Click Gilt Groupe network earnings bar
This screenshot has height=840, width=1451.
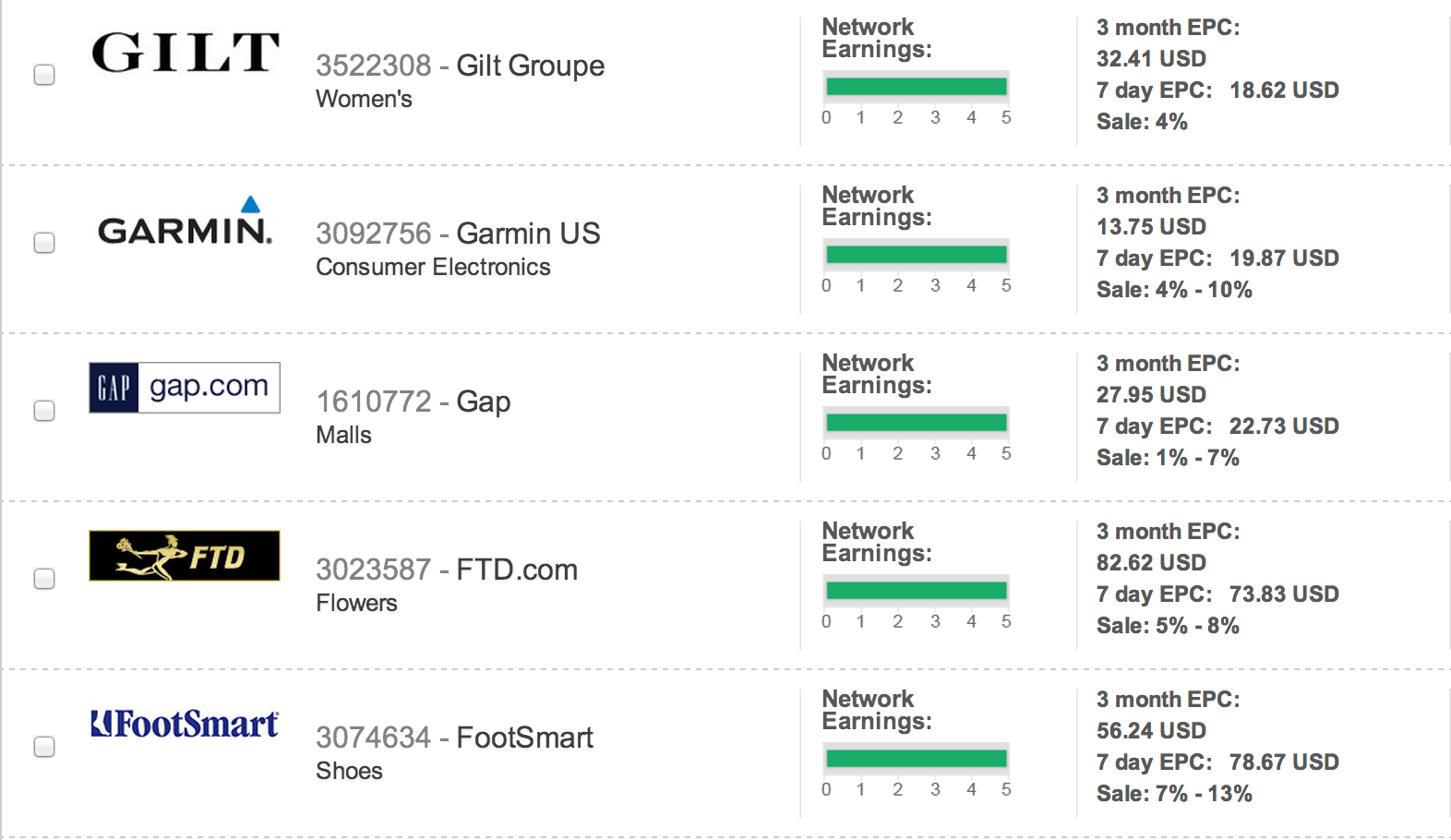coord(916,87)
